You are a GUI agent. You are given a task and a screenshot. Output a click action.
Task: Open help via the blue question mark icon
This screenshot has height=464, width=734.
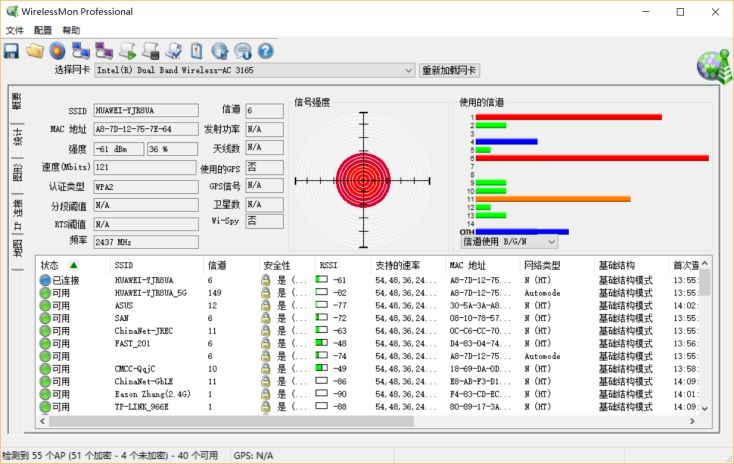[x=265, y=51]
